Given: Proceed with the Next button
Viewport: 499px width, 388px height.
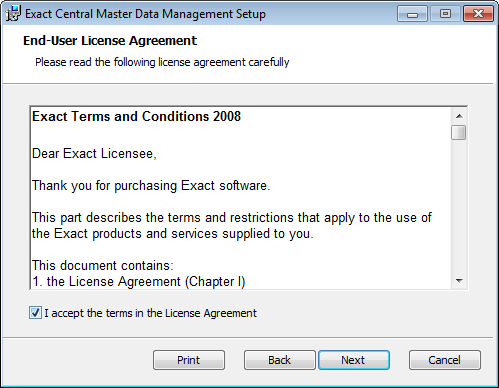Looking at the screenshot, I should pos(354,360).
